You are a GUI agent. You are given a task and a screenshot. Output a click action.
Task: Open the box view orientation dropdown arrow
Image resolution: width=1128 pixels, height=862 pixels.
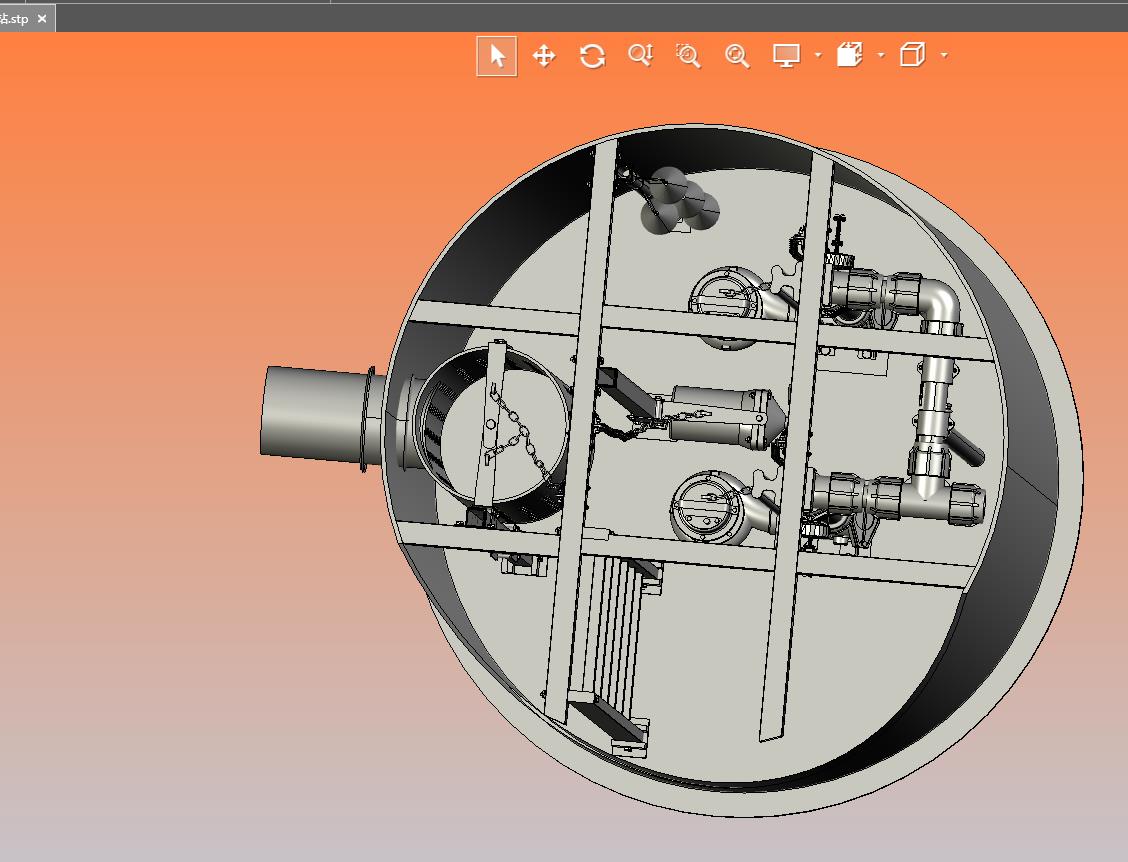(944, 55)
